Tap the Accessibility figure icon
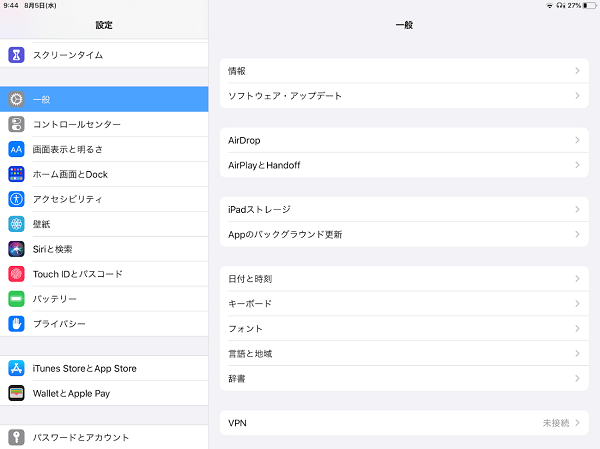 click(16, 199)
